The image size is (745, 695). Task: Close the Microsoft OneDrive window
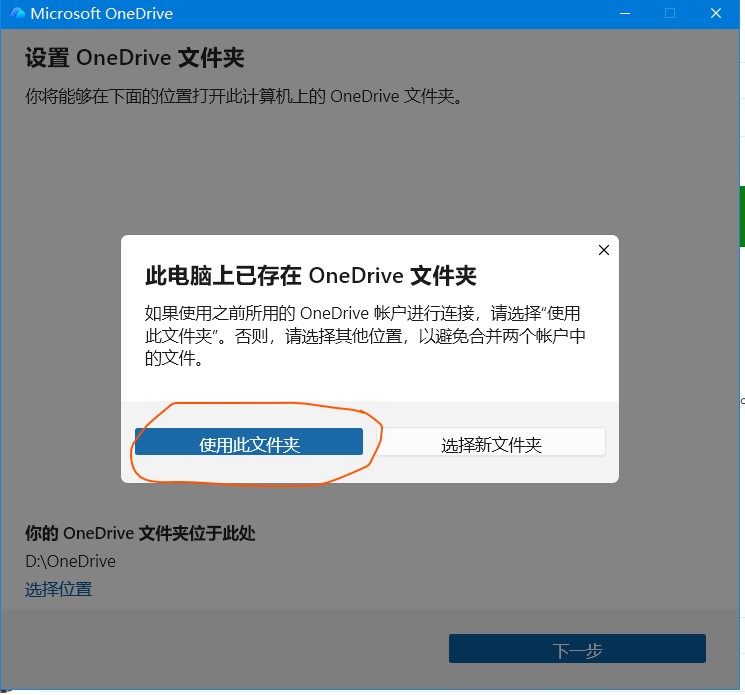click(x=716, y=13)
